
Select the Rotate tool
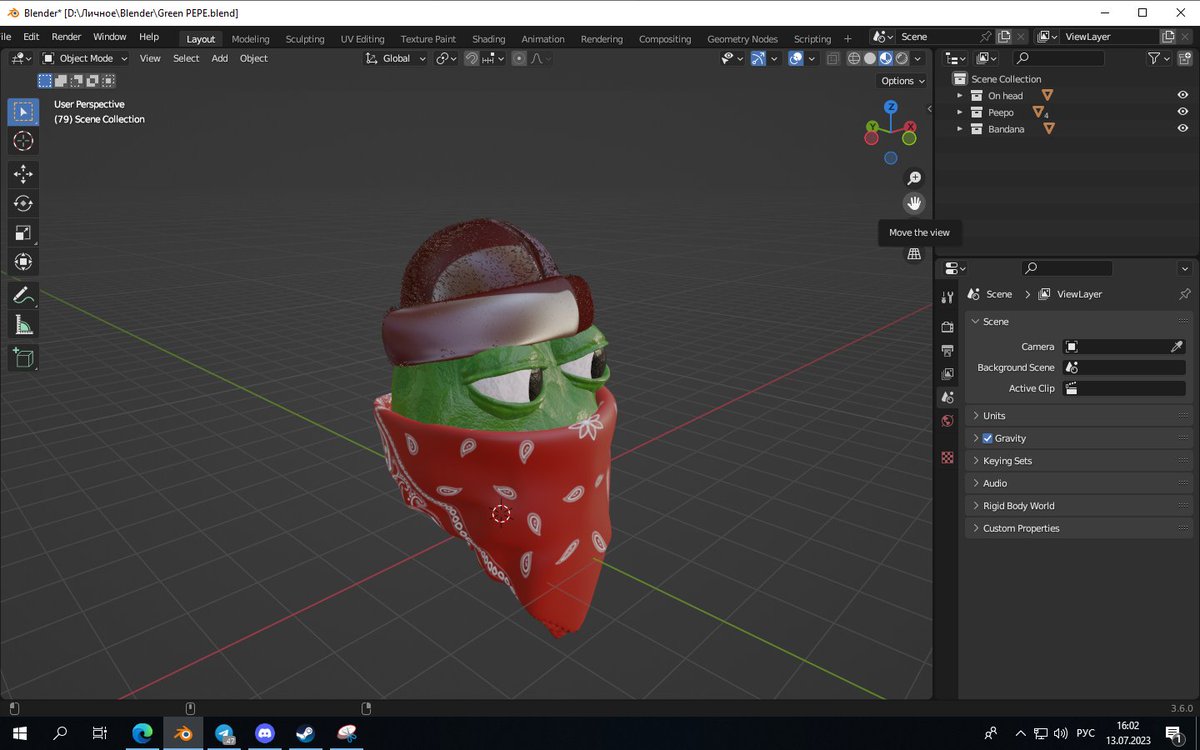(23, 203)
